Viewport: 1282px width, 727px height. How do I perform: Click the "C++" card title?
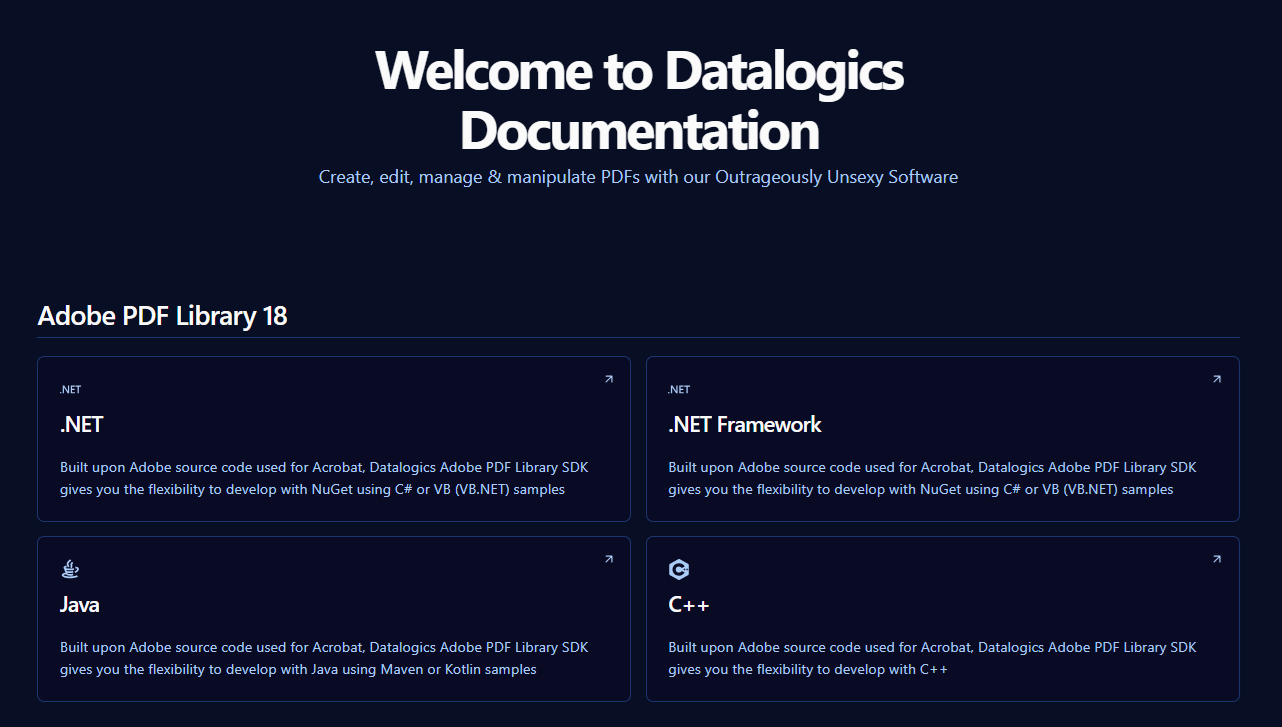(690, 604)
